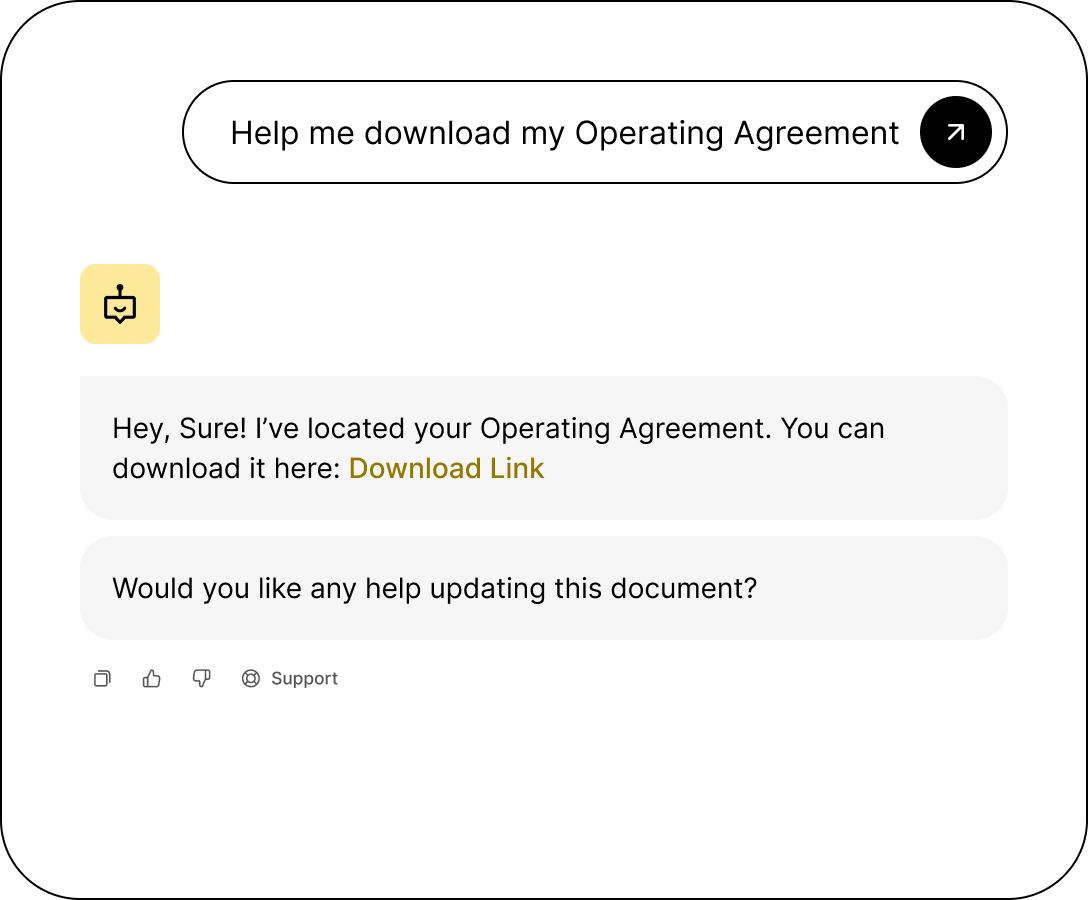
Task: Click 'download it here:' text before link
Action: point(226,468)
